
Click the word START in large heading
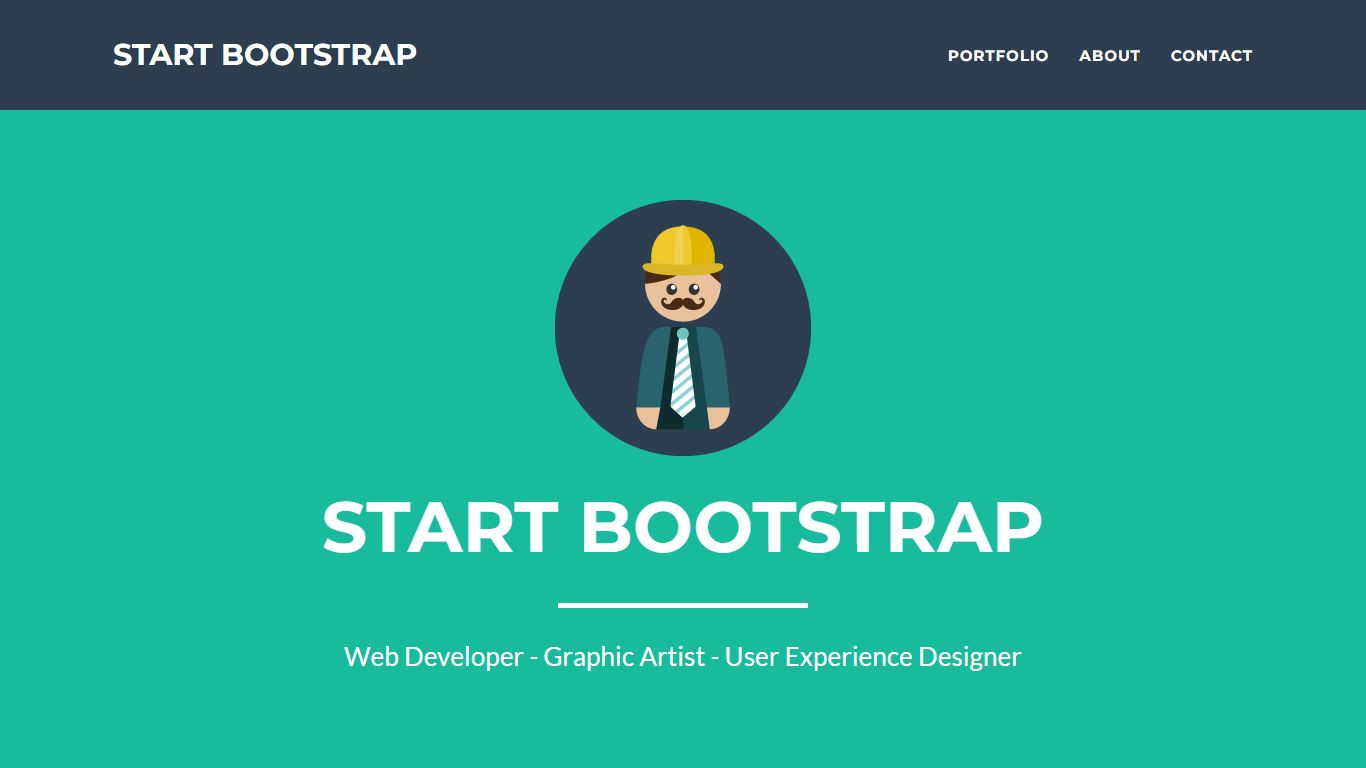[440, 528]
